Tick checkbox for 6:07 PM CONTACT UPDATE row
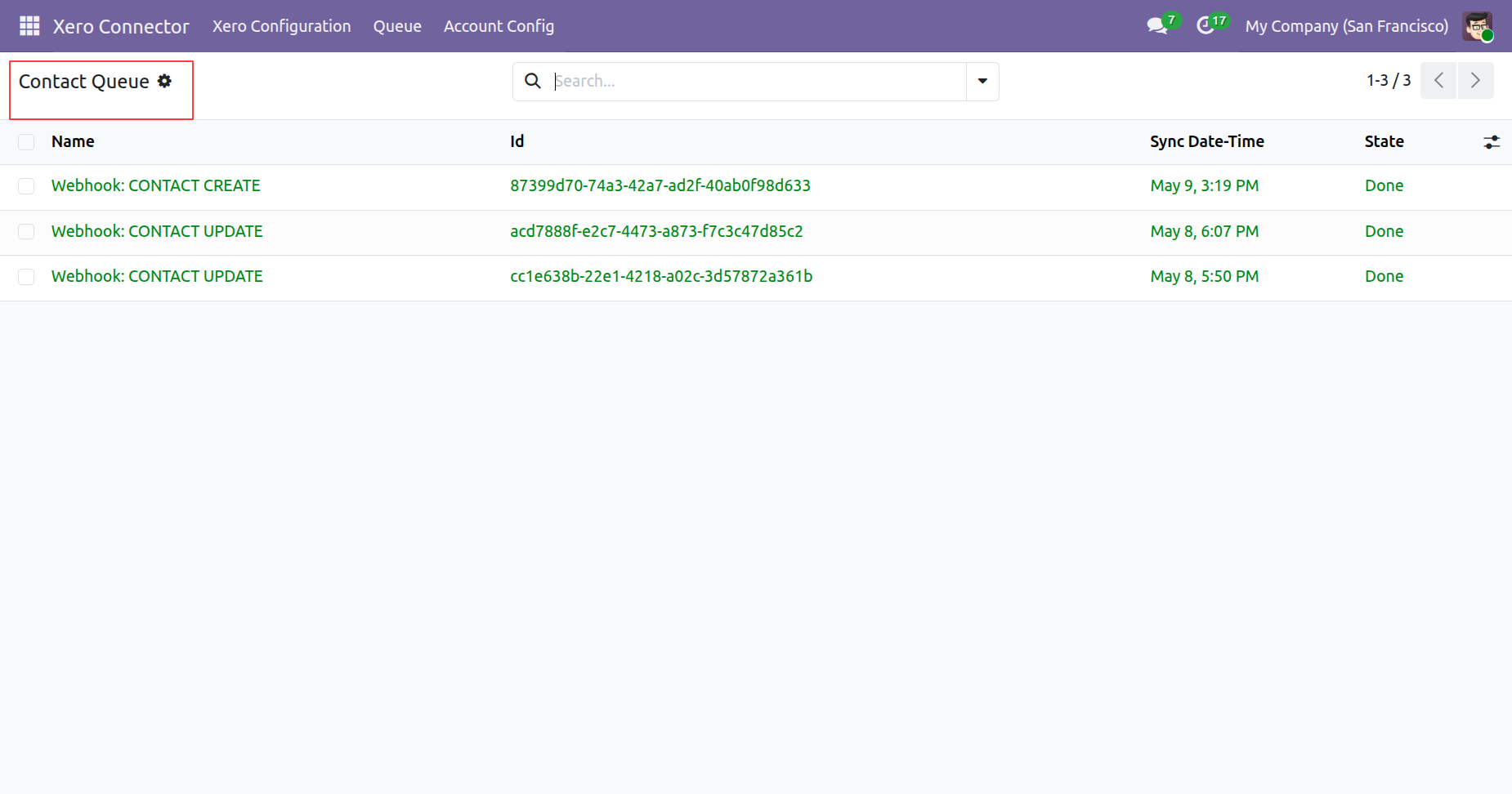 (26, 232)
